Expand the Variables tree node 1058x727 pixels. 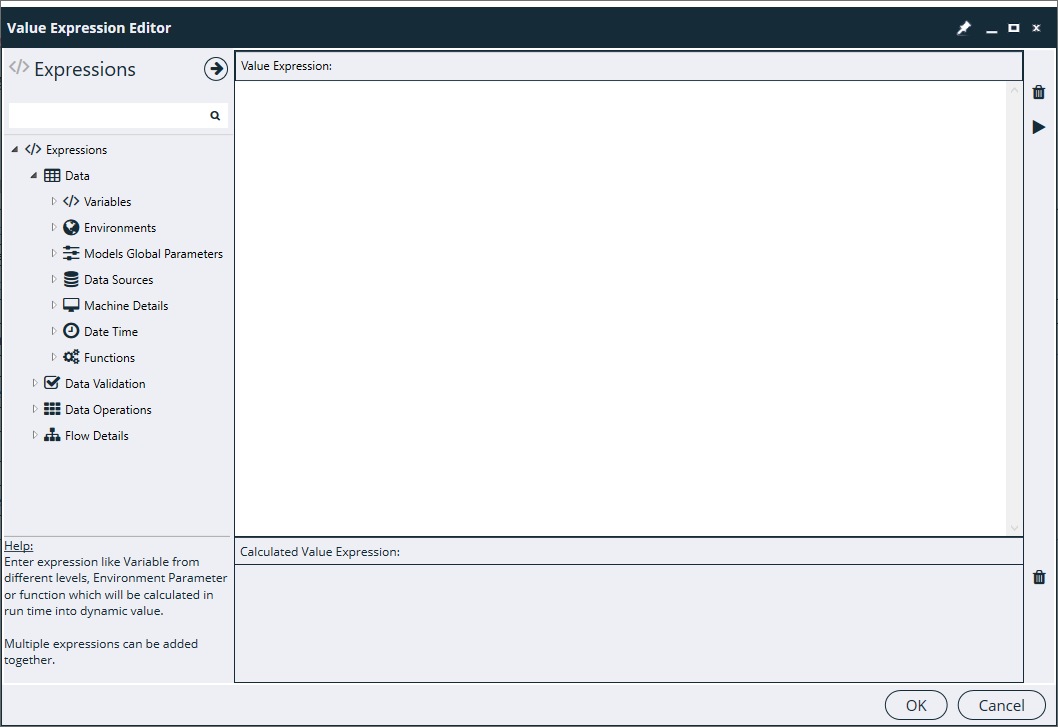coord(54,202)
